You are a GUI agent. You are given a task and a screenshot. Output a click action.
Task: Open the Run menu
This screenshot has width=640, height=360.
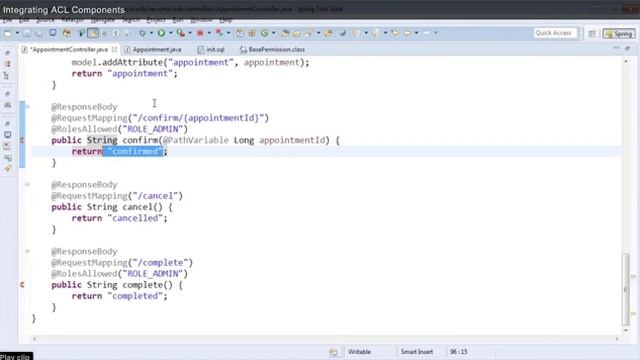(x=178, y=20)
